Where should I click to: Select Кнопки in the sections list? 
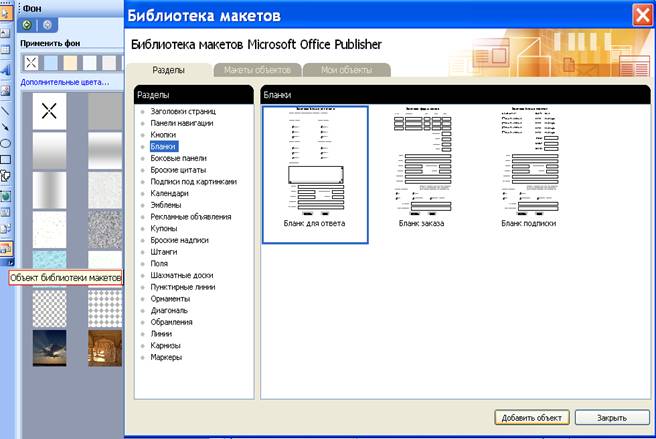163,135
